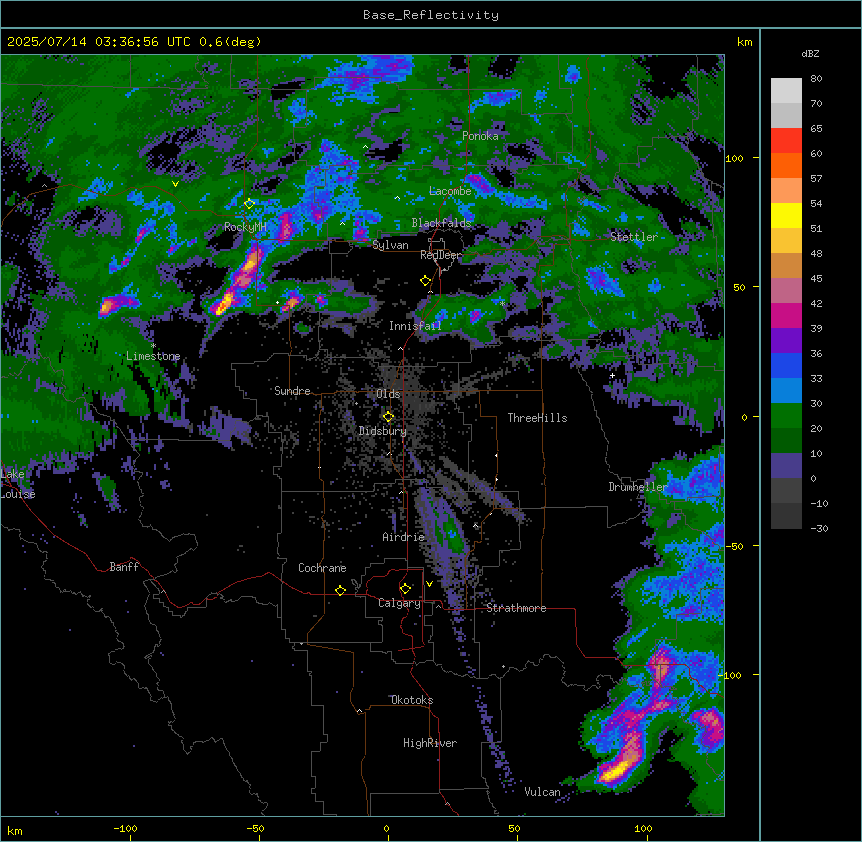Image resolution: width=862 pixels, height=842 pixels.
Task: Select the orange swatch between 60 and 57
Action: 786,165
